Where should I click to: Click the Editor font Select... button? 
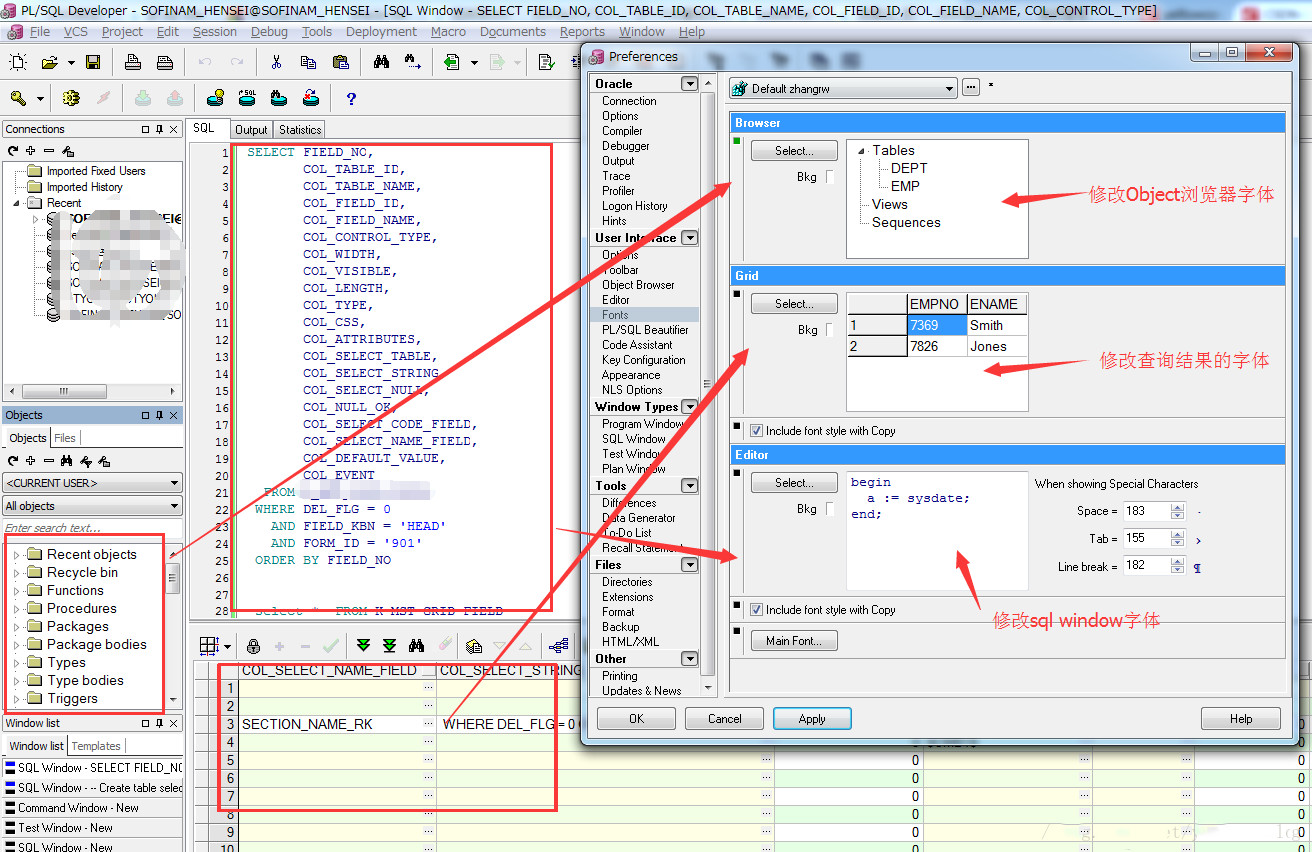(x=794, y=483)
